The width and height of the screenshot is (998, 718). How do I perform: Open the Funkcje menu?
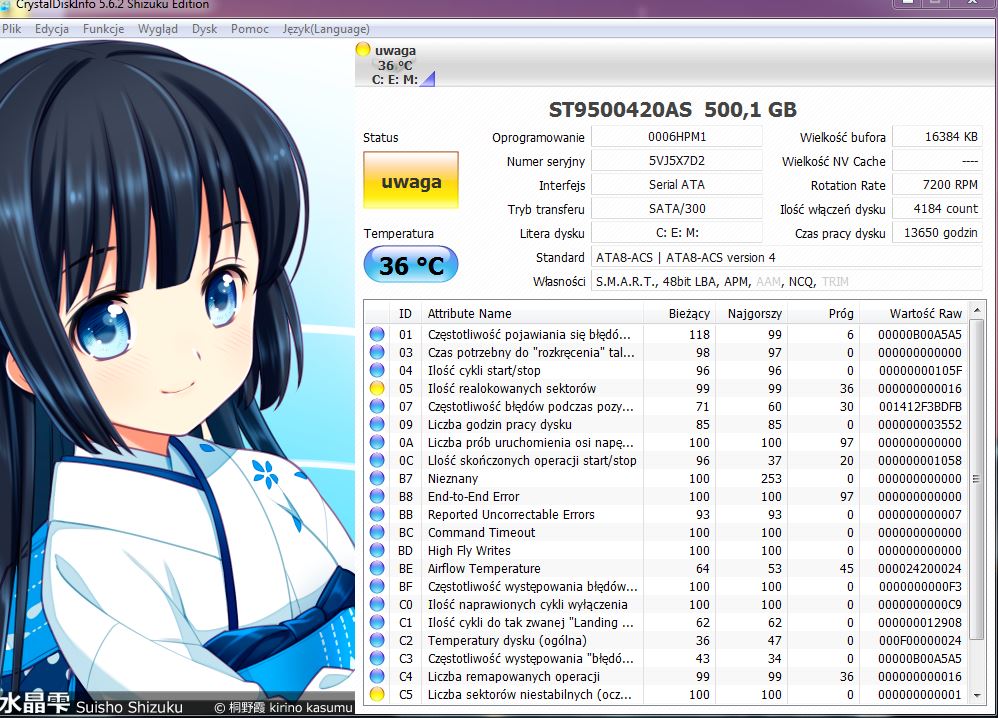103,29
